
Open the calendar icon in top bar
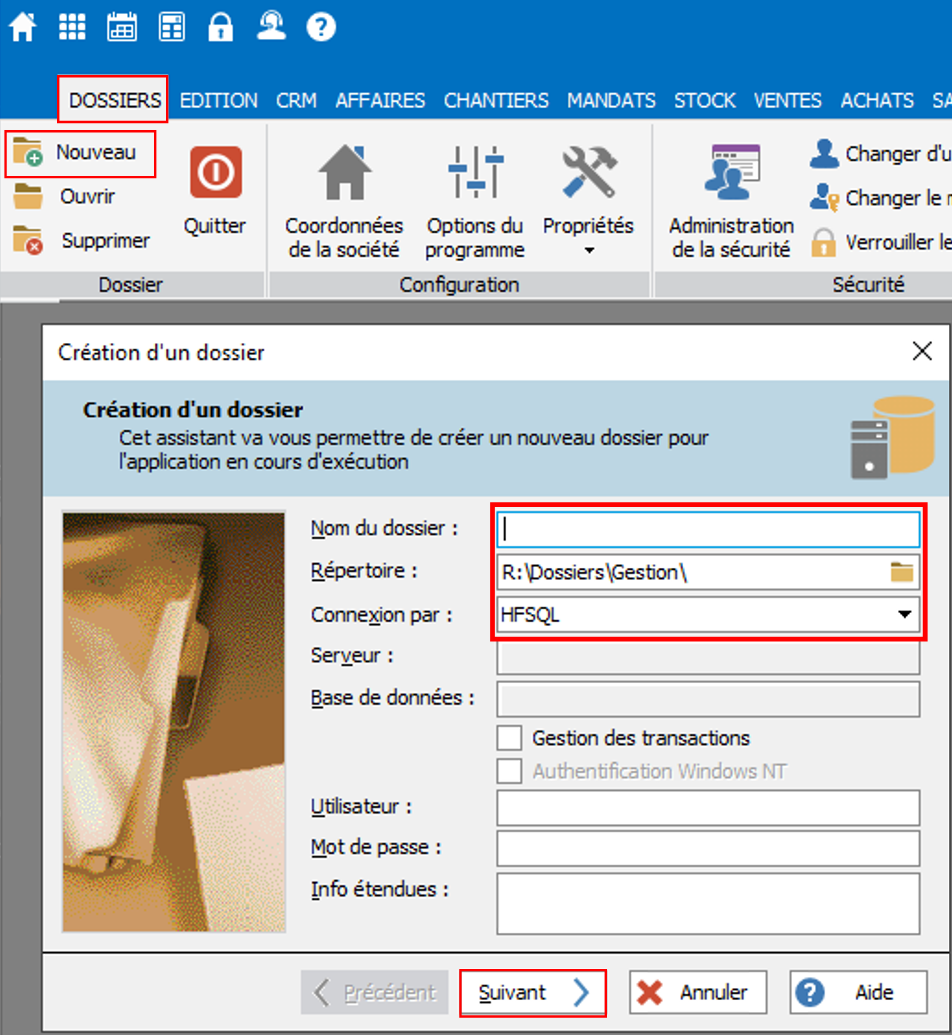tap(122, 28)
